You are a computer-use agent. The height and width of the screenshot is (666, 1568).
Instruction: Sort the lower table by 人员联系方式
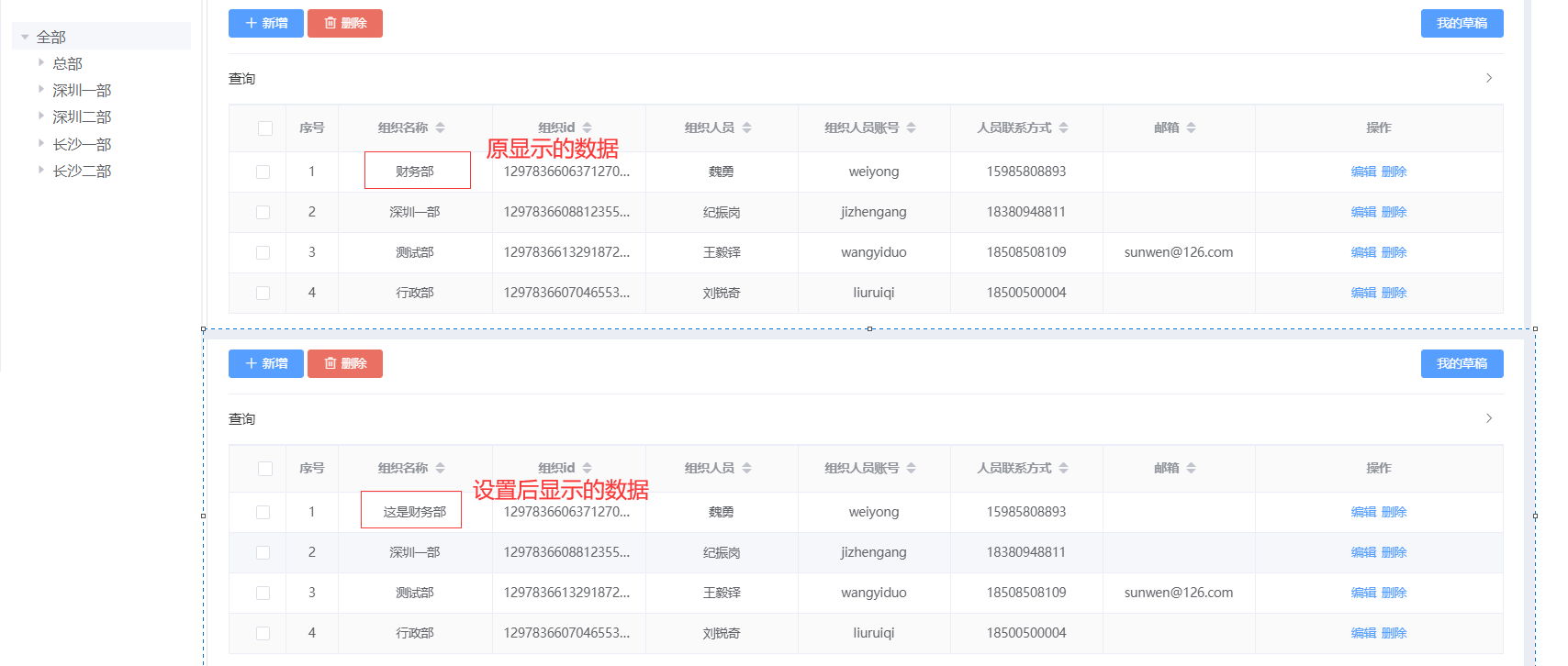click(x=1063, y=468)
